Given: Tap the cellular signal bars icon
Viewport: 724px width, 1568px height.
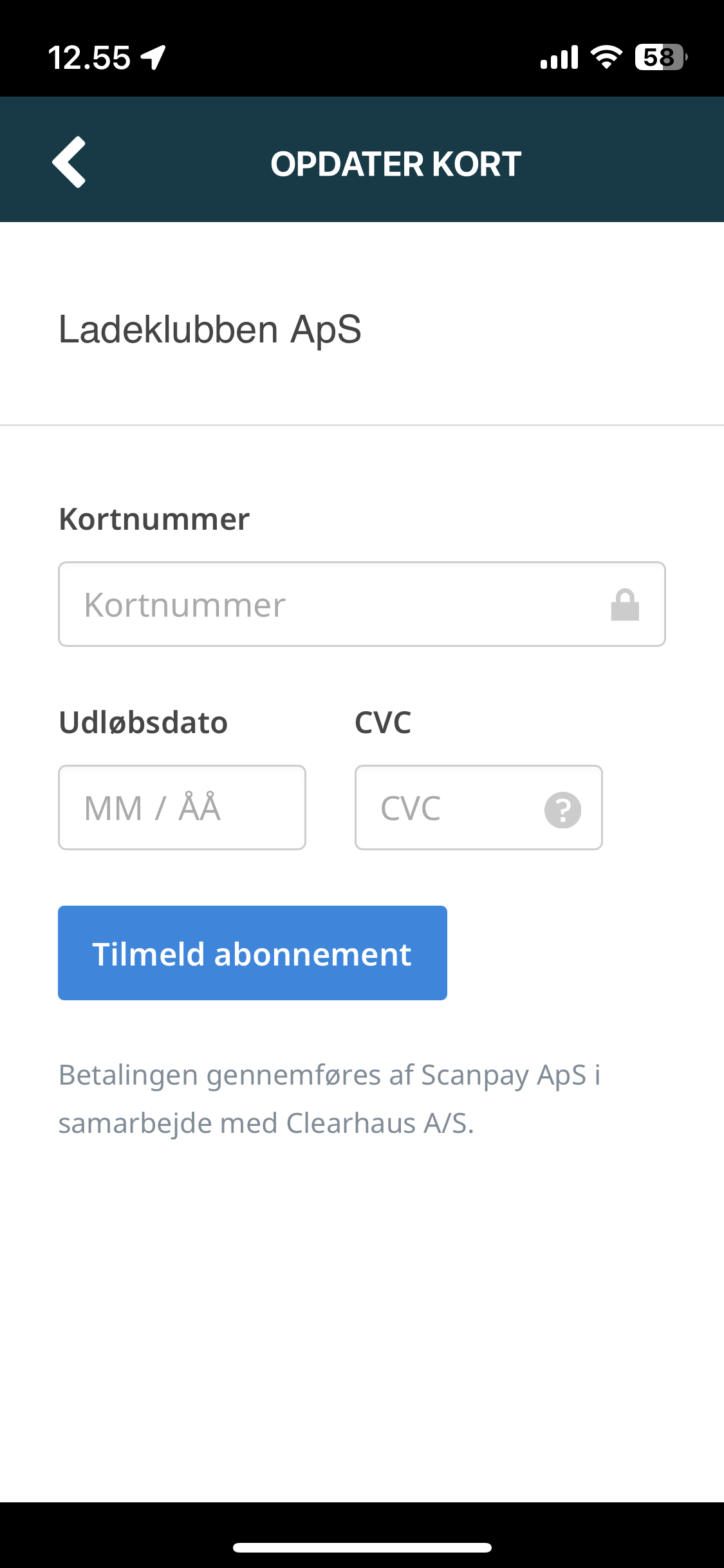Looking at the screenshot, I should (x=559, y=57).
